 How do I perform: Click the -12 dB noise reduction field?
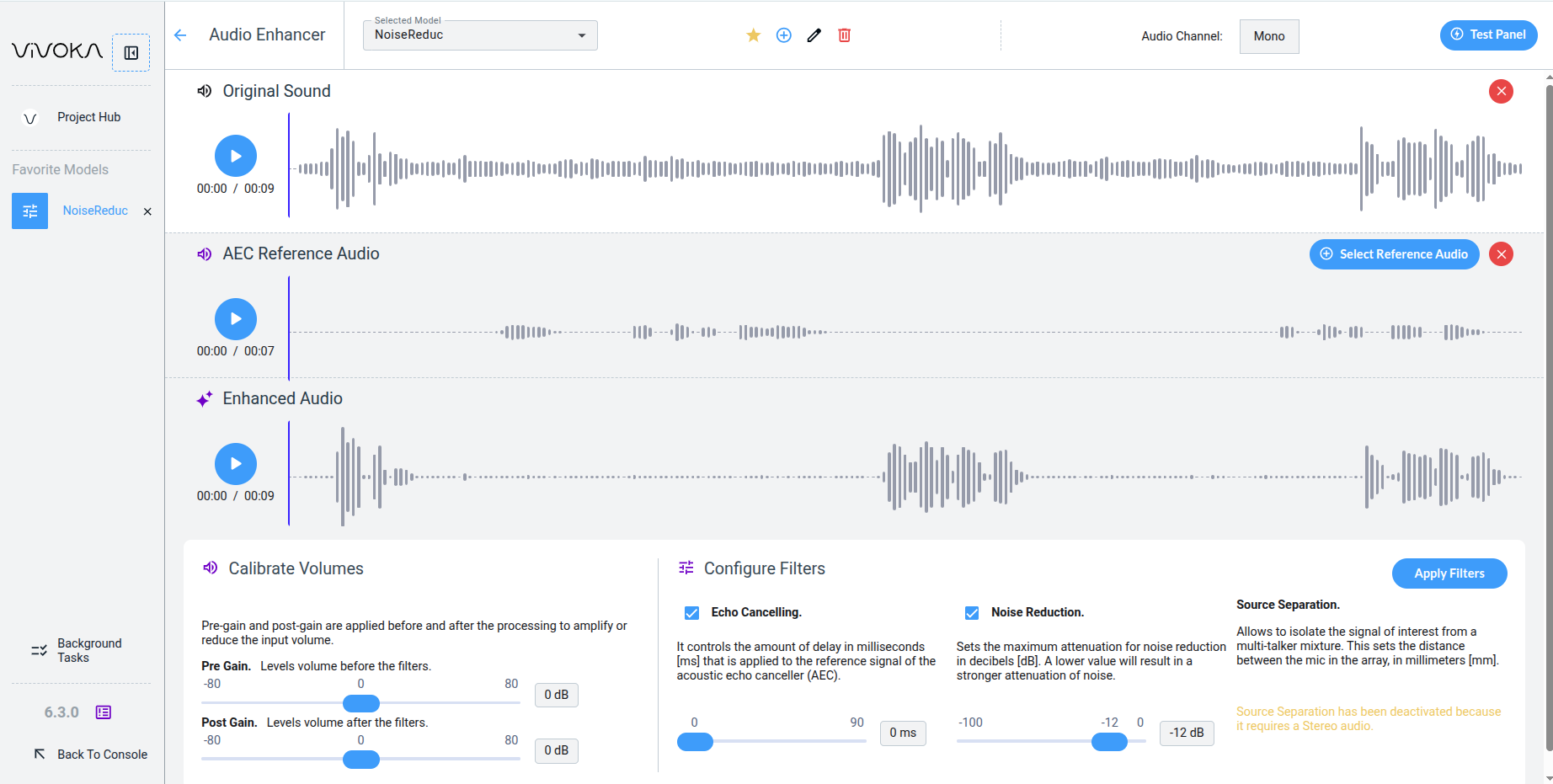(x=1187, y=733)
